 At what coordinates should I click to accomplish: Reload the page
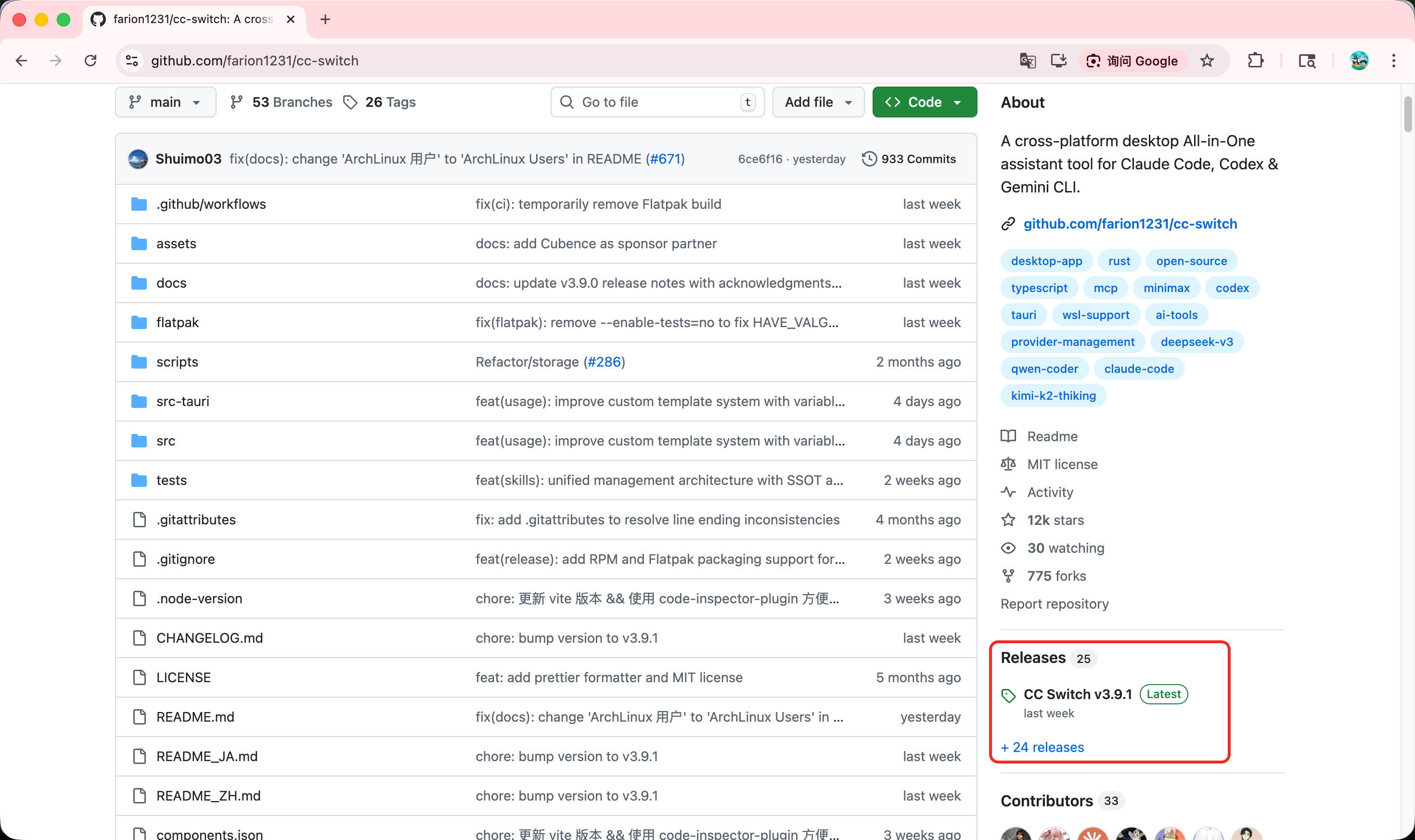(x=90, y=61)
